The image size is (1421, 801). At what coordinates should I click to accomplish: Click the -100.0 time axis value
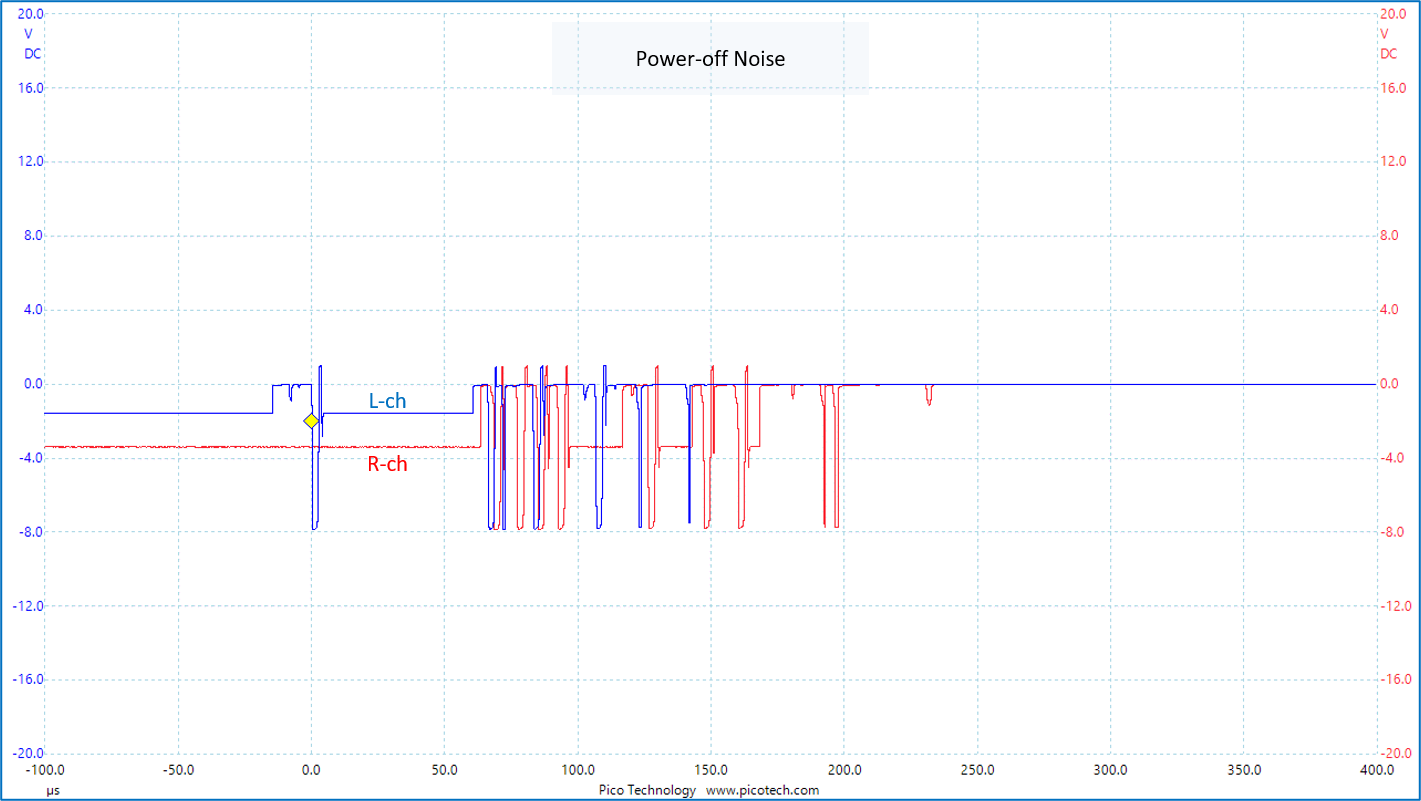pyautogui.click(x=45, y=771)
